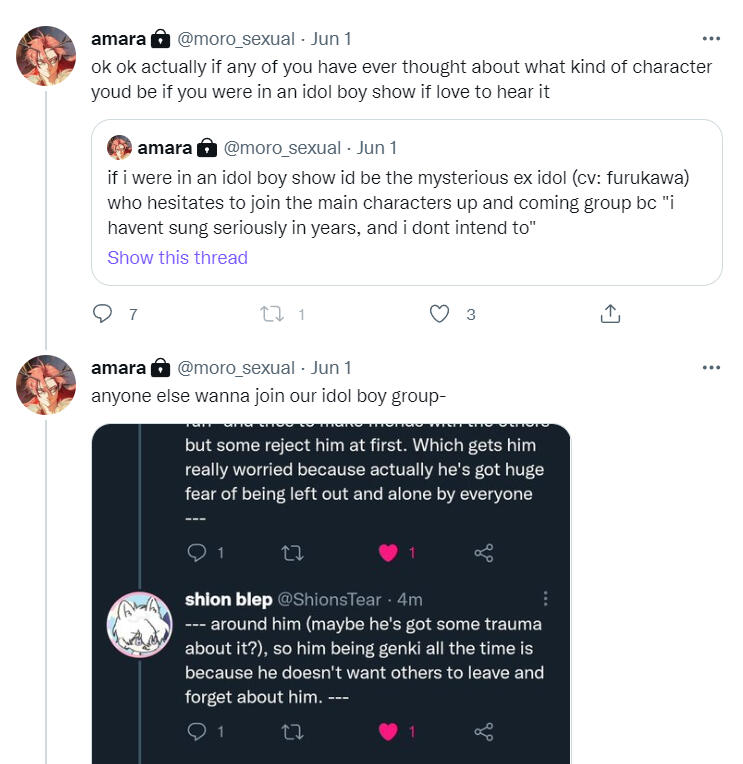Click Show this thread link
This screenshot has height=764, width=743.
point(177,258)
